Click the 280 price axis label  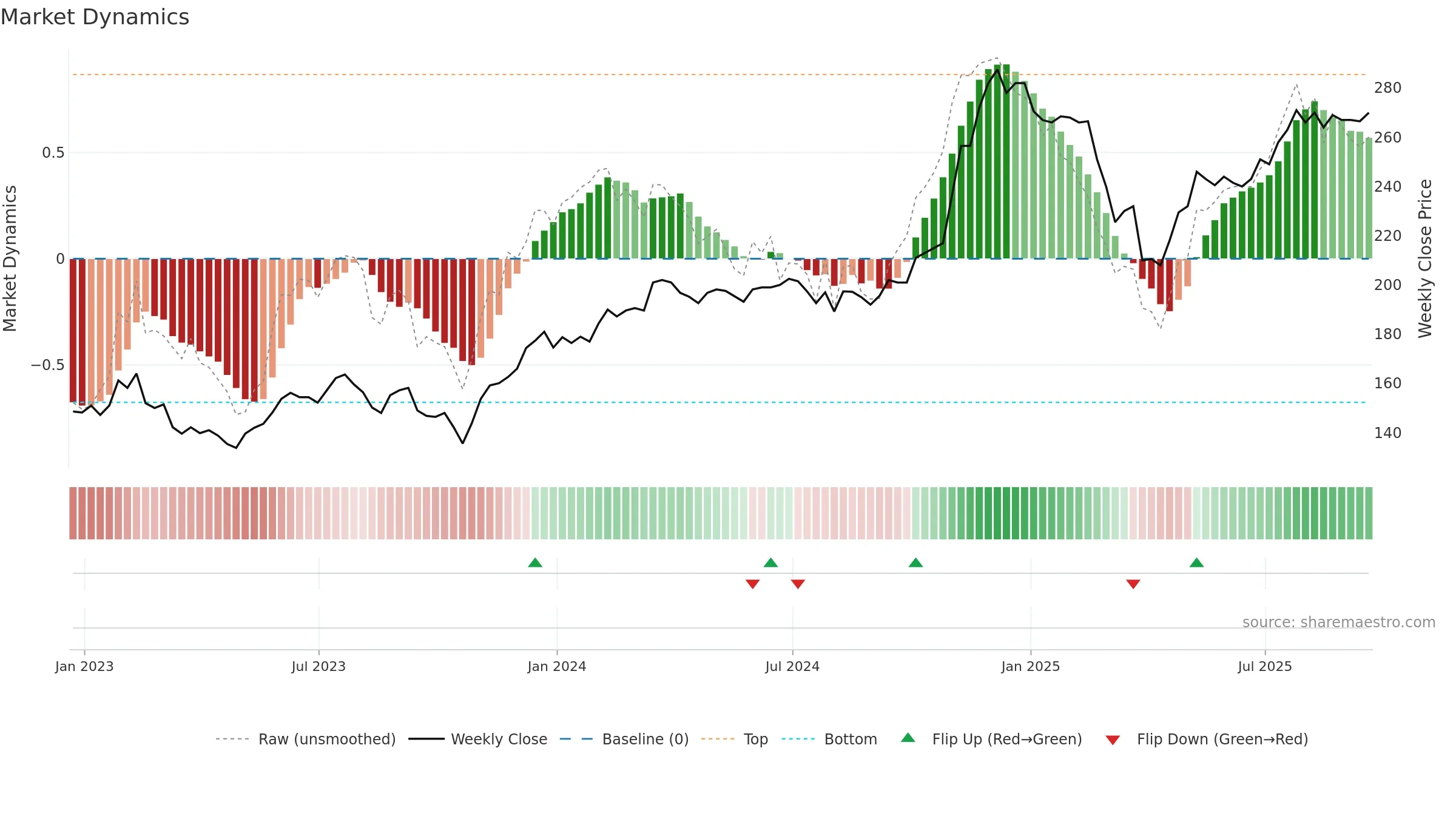[x=1388, y=88]
